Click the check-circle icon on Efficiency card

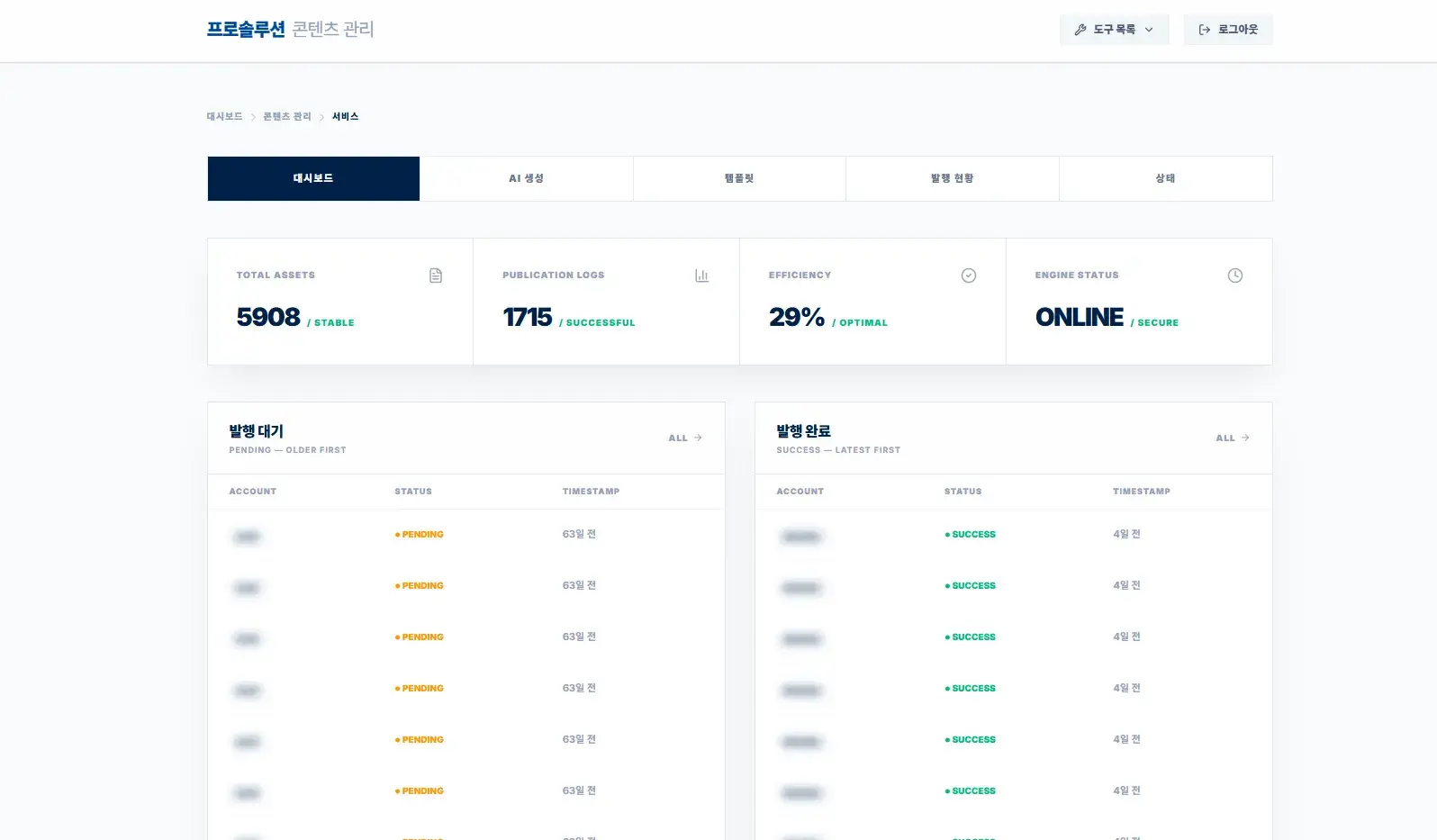(969, 275)
